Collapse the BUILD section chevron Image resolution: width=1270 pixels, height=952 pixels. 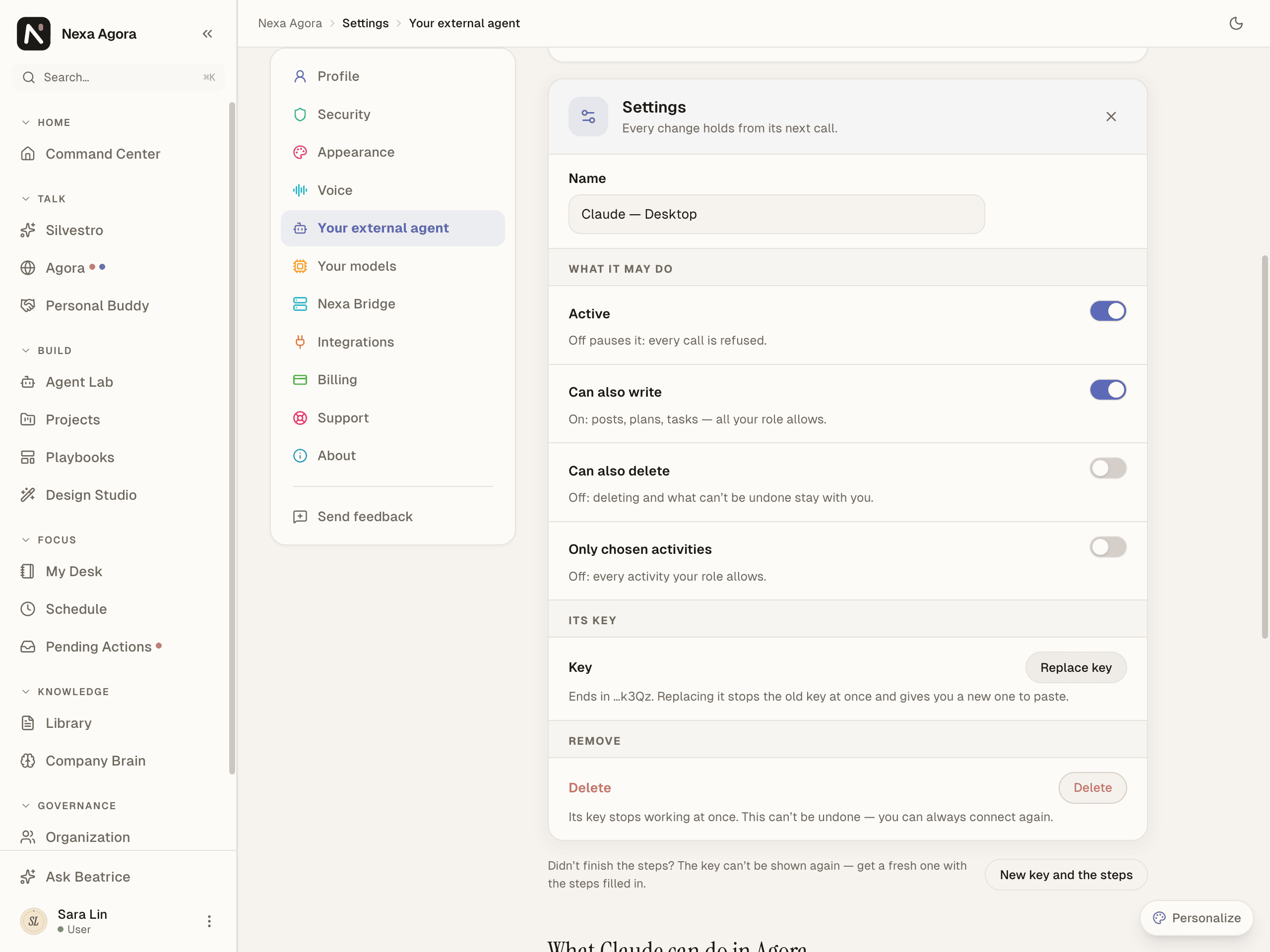tap(26, 350)
